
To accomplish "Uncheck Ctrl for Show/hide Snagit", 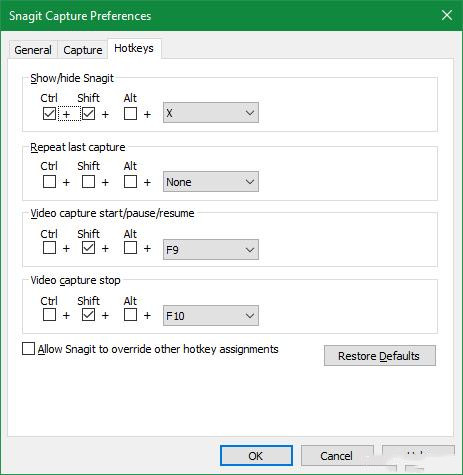I will point(49,114).
